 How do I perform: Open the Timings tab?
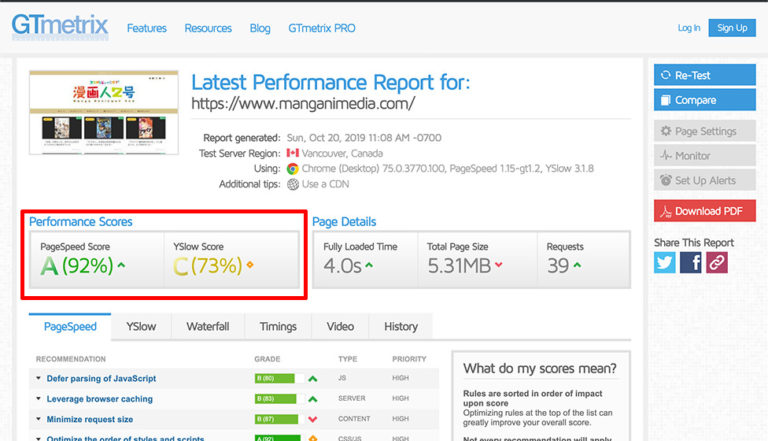278,327
